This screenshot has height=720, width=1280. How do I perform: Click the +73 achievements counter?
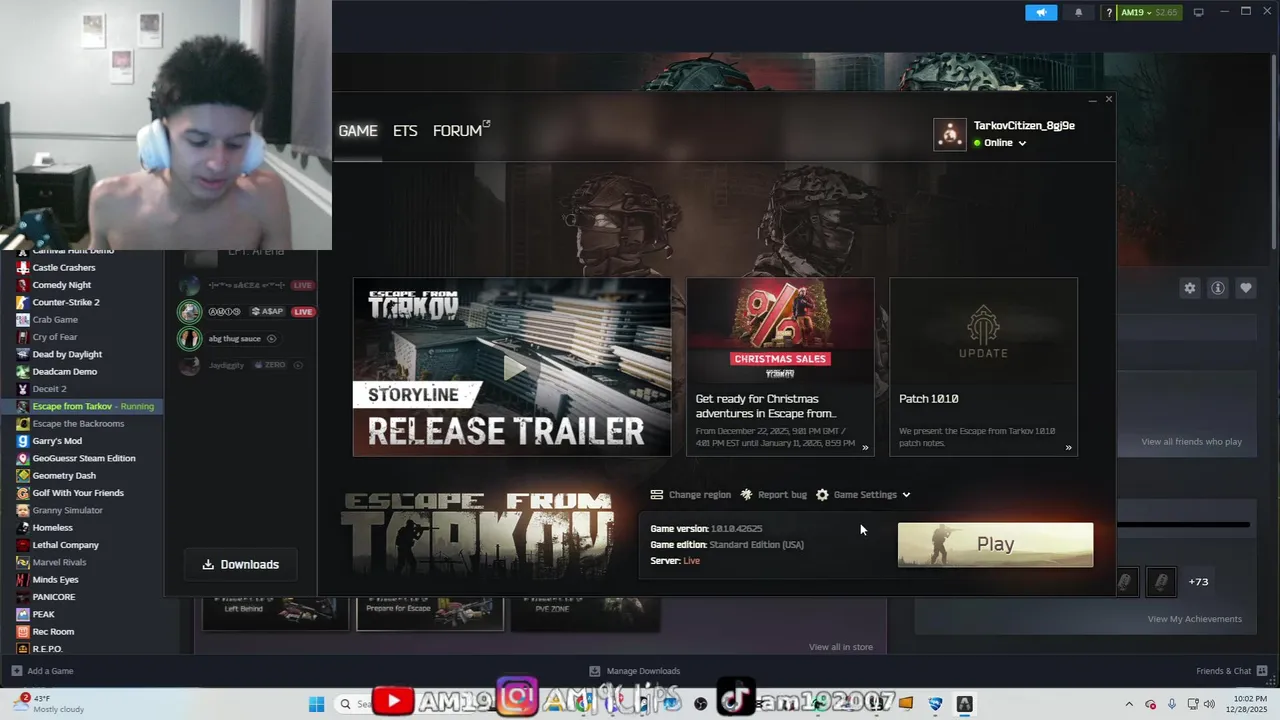(1198, 582)
